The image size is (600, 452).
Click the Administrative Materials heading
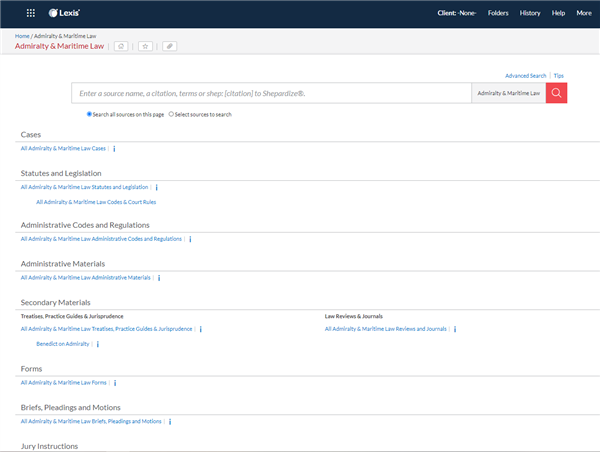coord(63,264)
